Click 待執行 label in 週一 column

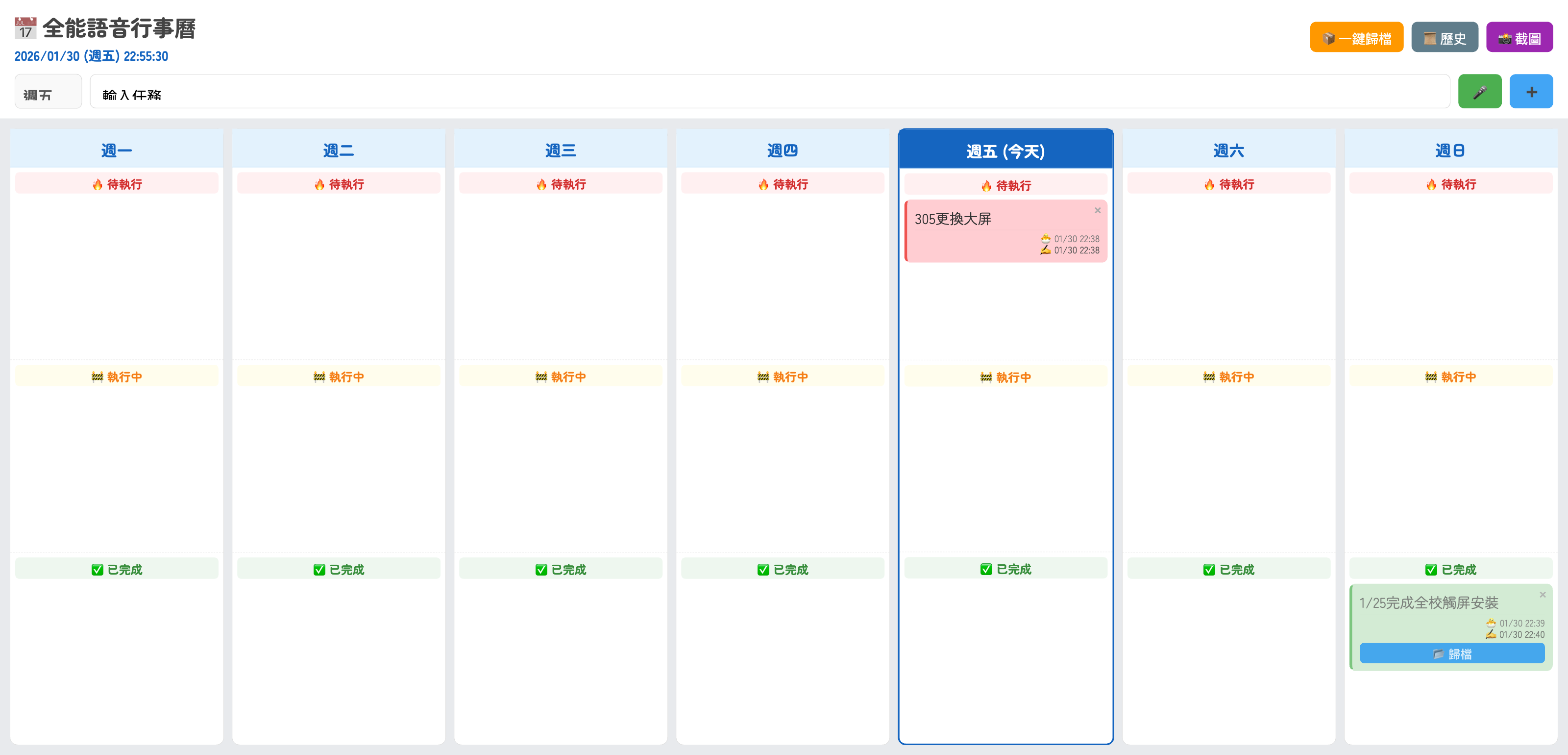116,184
